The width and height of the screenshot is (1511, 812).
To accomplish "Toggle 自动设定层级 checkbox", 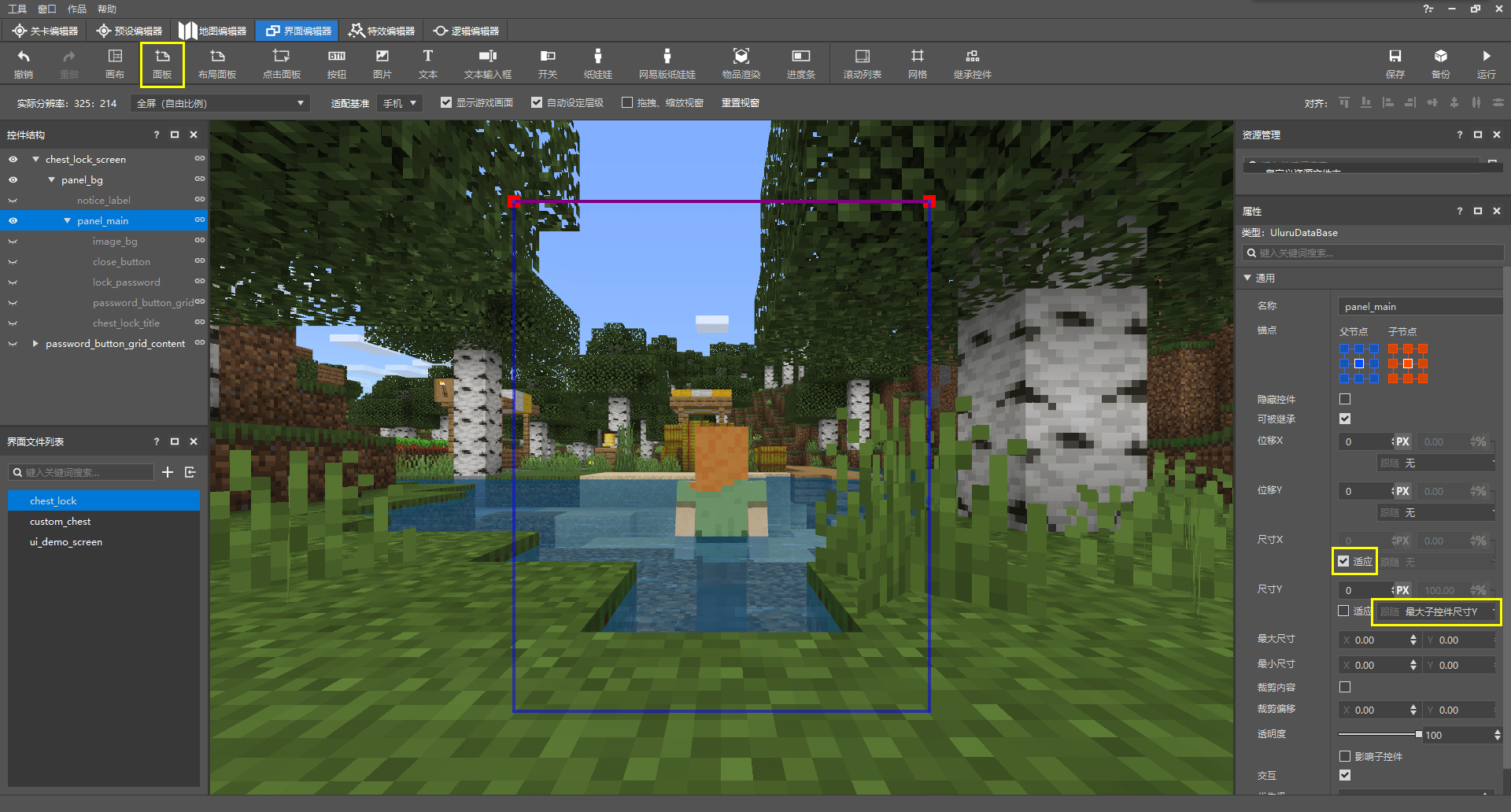I will 537,102.
